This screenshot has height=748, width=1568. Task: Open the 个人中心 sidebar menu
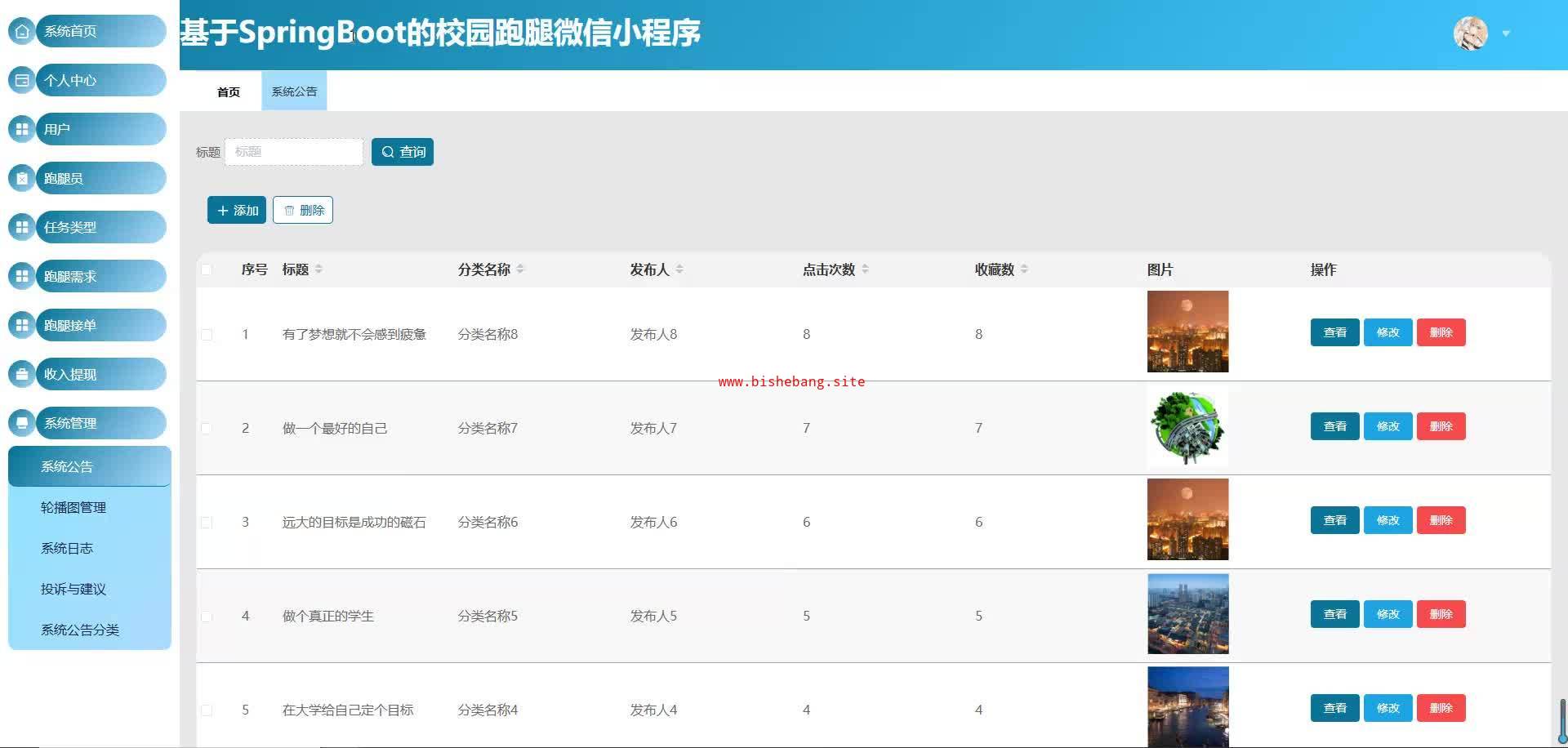coord(101,80)
